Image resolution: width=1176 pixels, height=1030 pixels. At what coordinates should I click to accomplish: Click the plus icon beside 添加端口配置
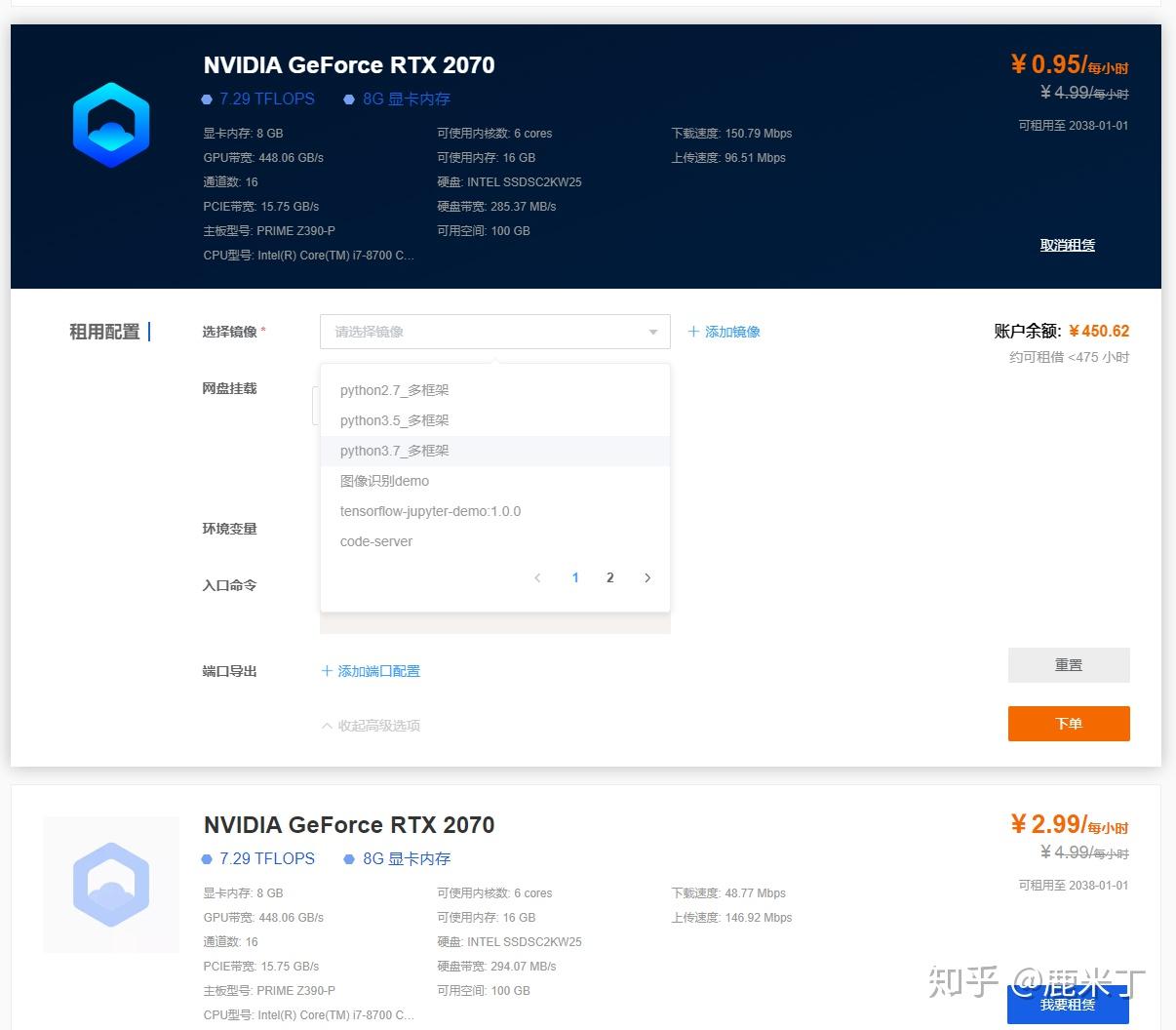pos(327,671)
